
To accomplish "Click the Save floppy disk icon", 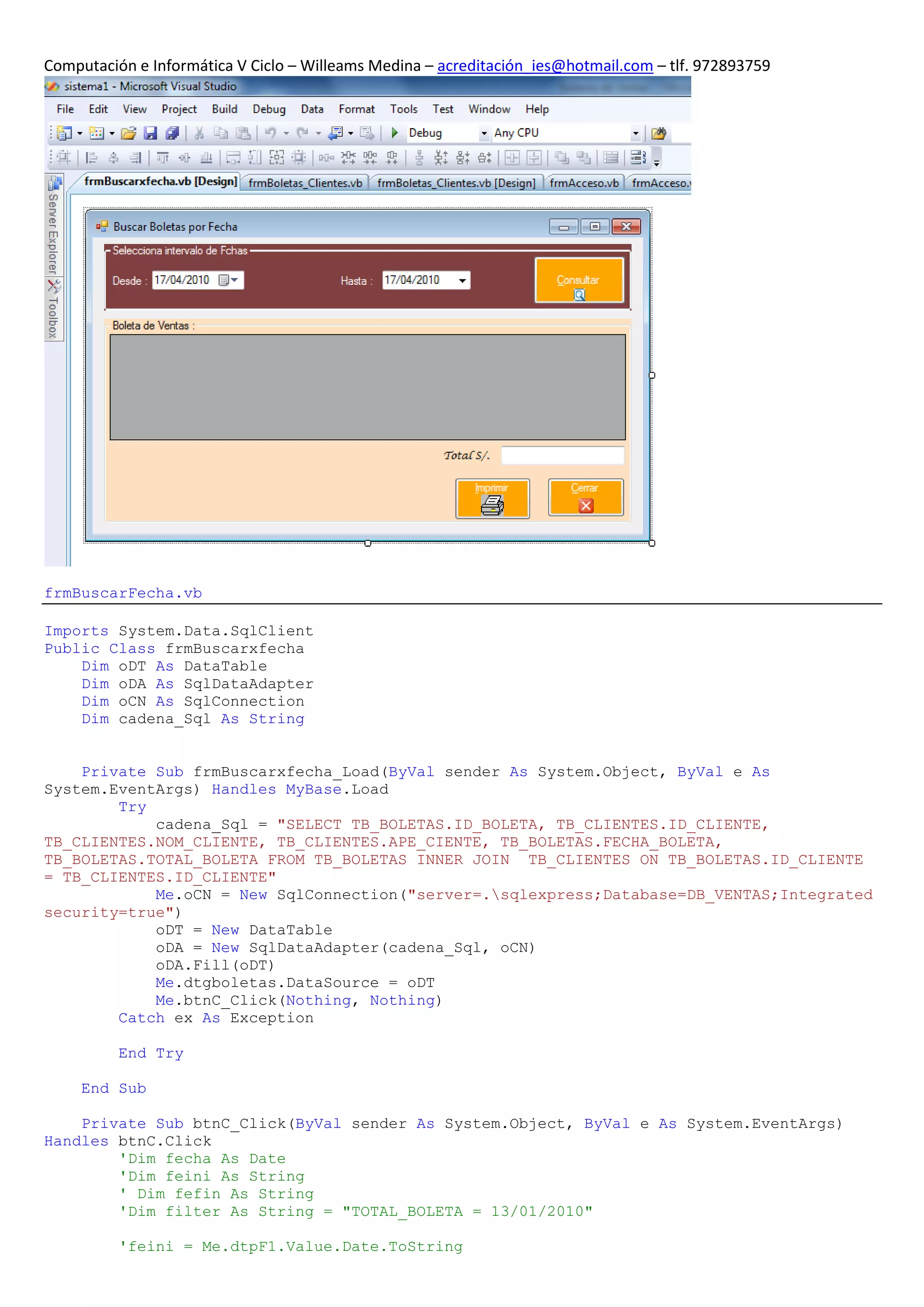I will [x=150, y=133].
